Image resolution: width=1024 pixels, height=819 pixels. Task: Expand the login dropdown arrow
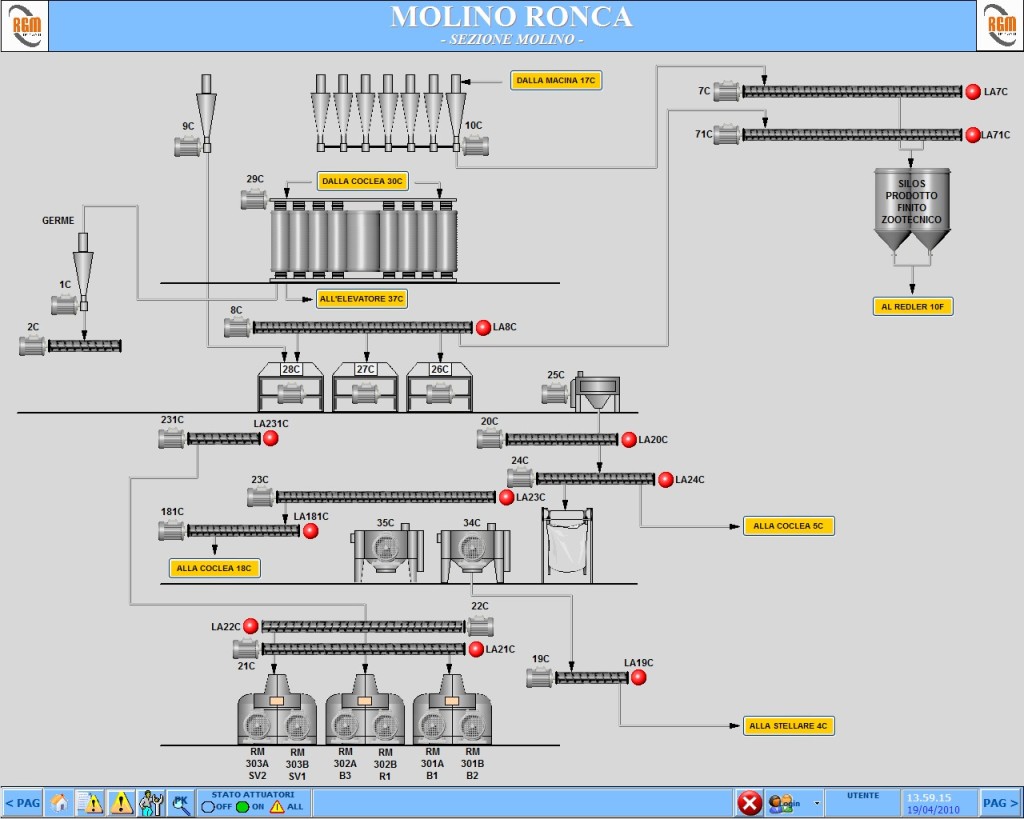[x=816, y=803]
